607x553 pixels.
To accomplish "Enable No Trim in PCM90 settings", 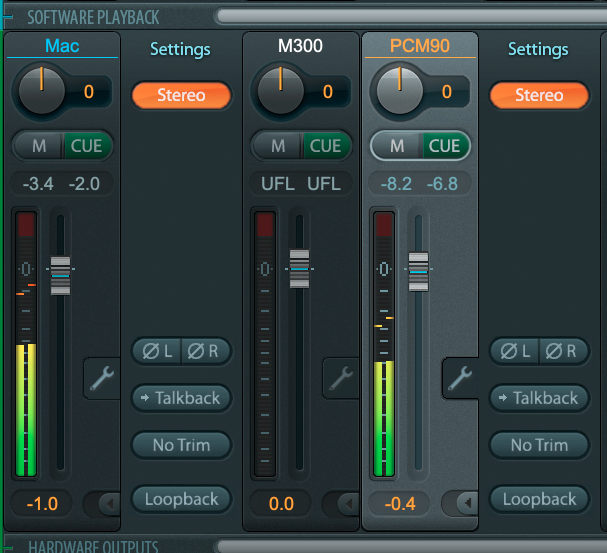I will [539, 445].
